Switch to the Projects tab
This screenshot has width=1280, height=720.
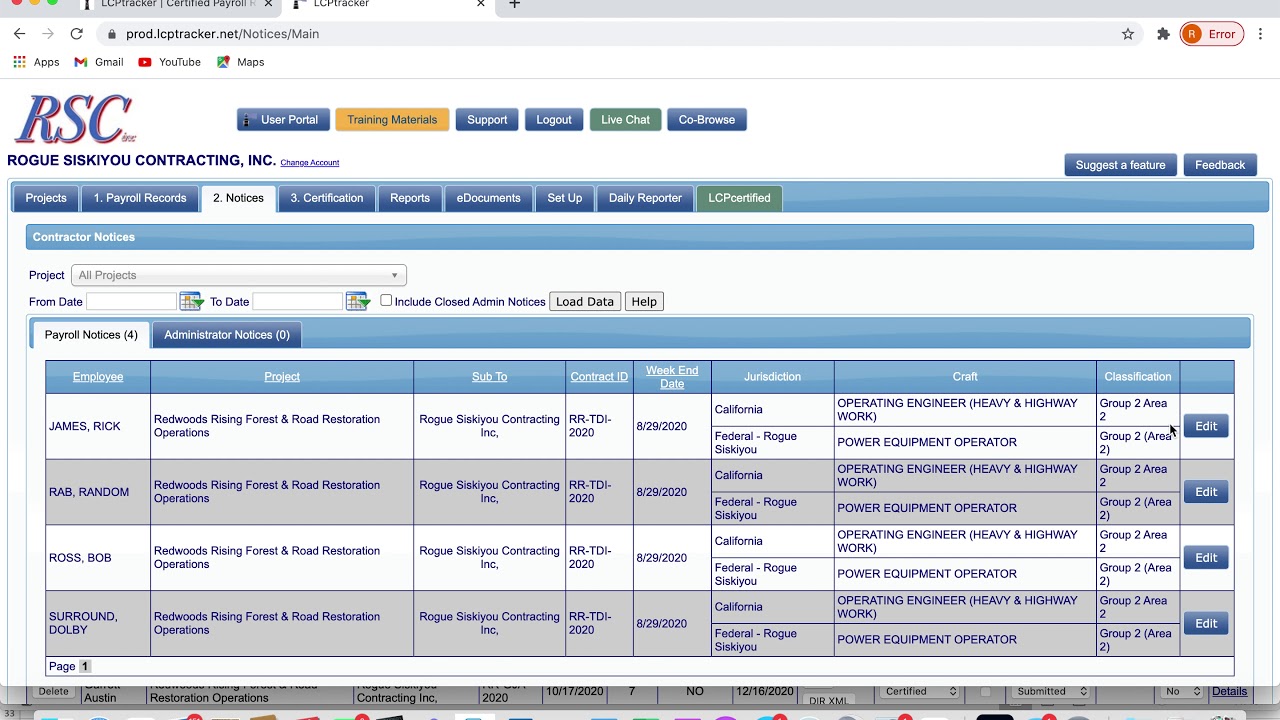point(46,198)
